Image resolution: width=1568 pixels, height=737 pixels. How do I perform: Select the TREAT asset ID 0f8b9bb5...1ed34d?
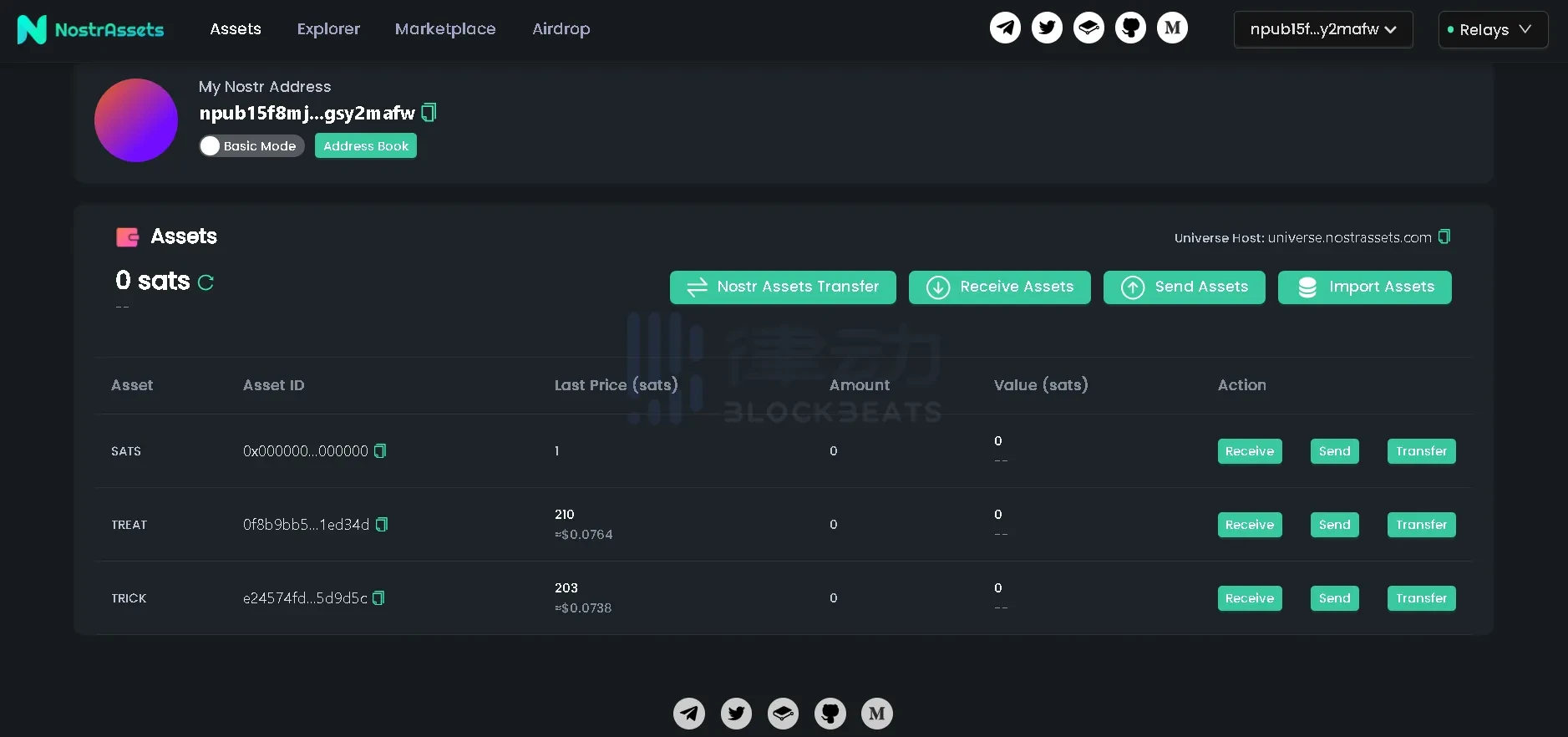pos(306,525)
